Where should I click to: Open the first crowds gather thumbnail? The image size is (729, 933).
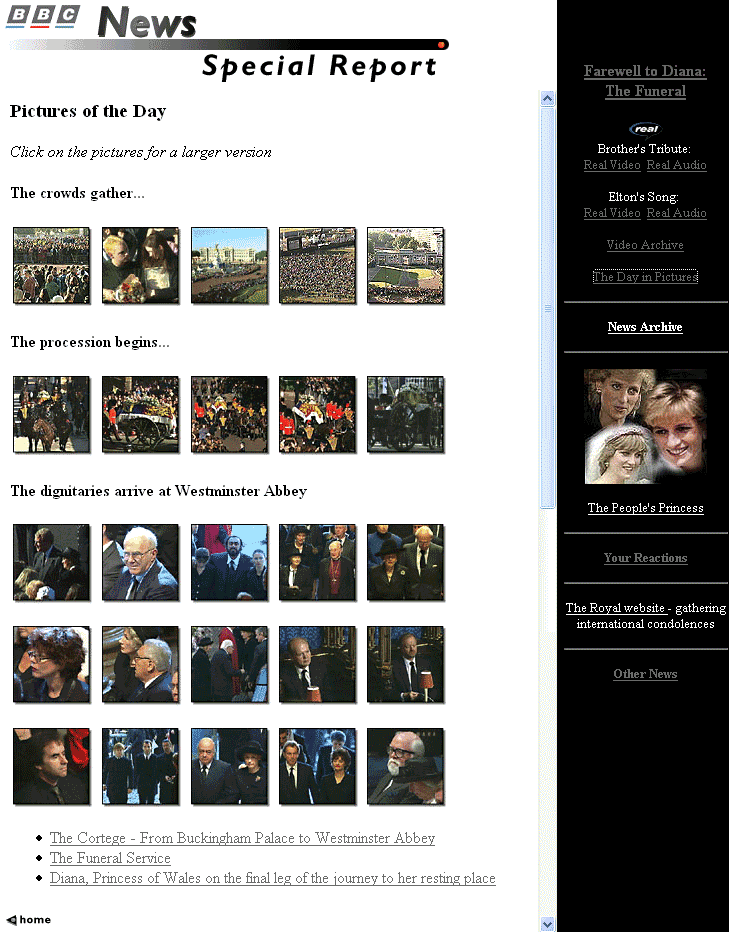52,265
